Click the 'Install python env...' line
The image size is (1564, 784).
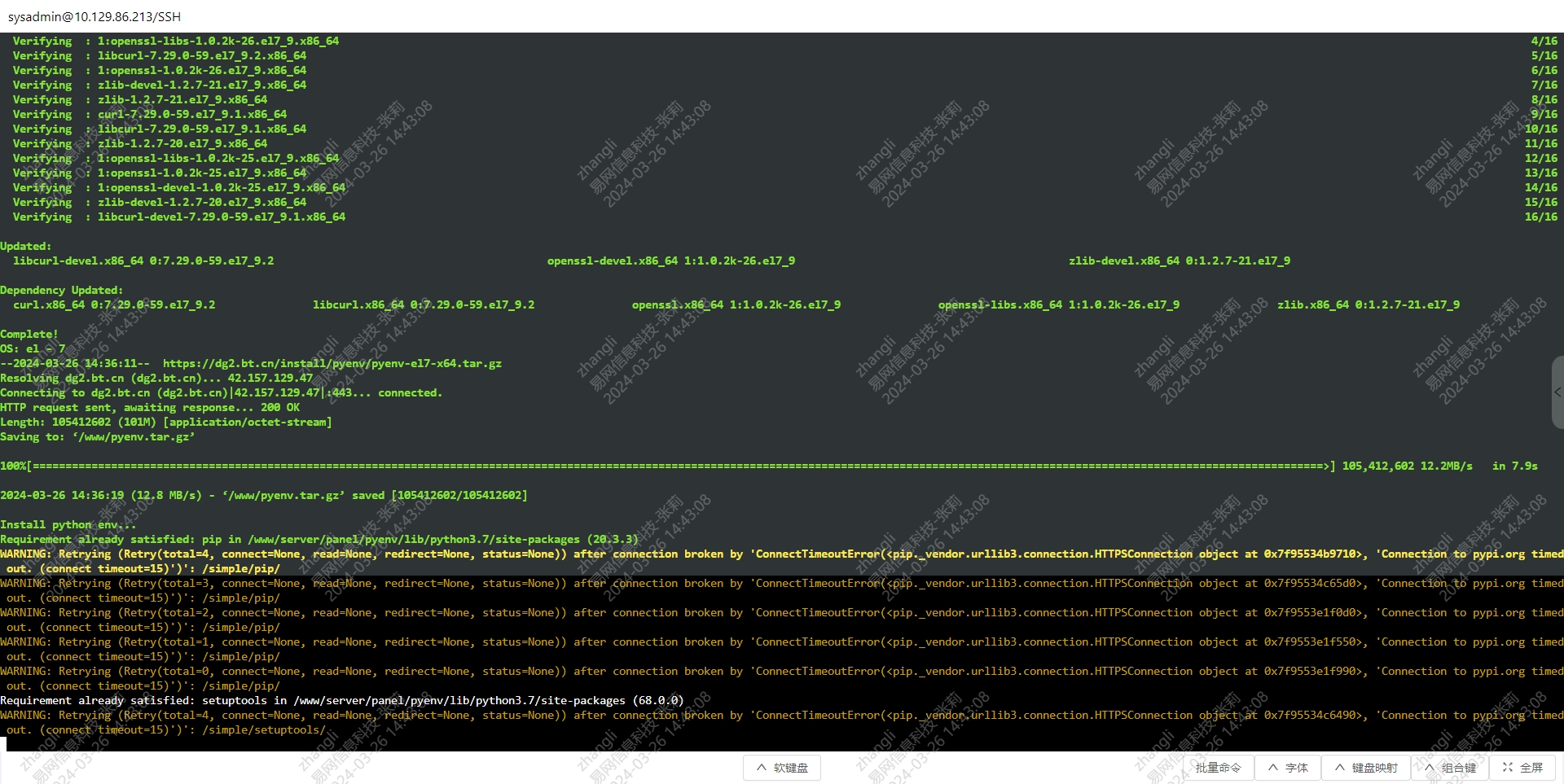pyautogui.click(x=68, y=524)
